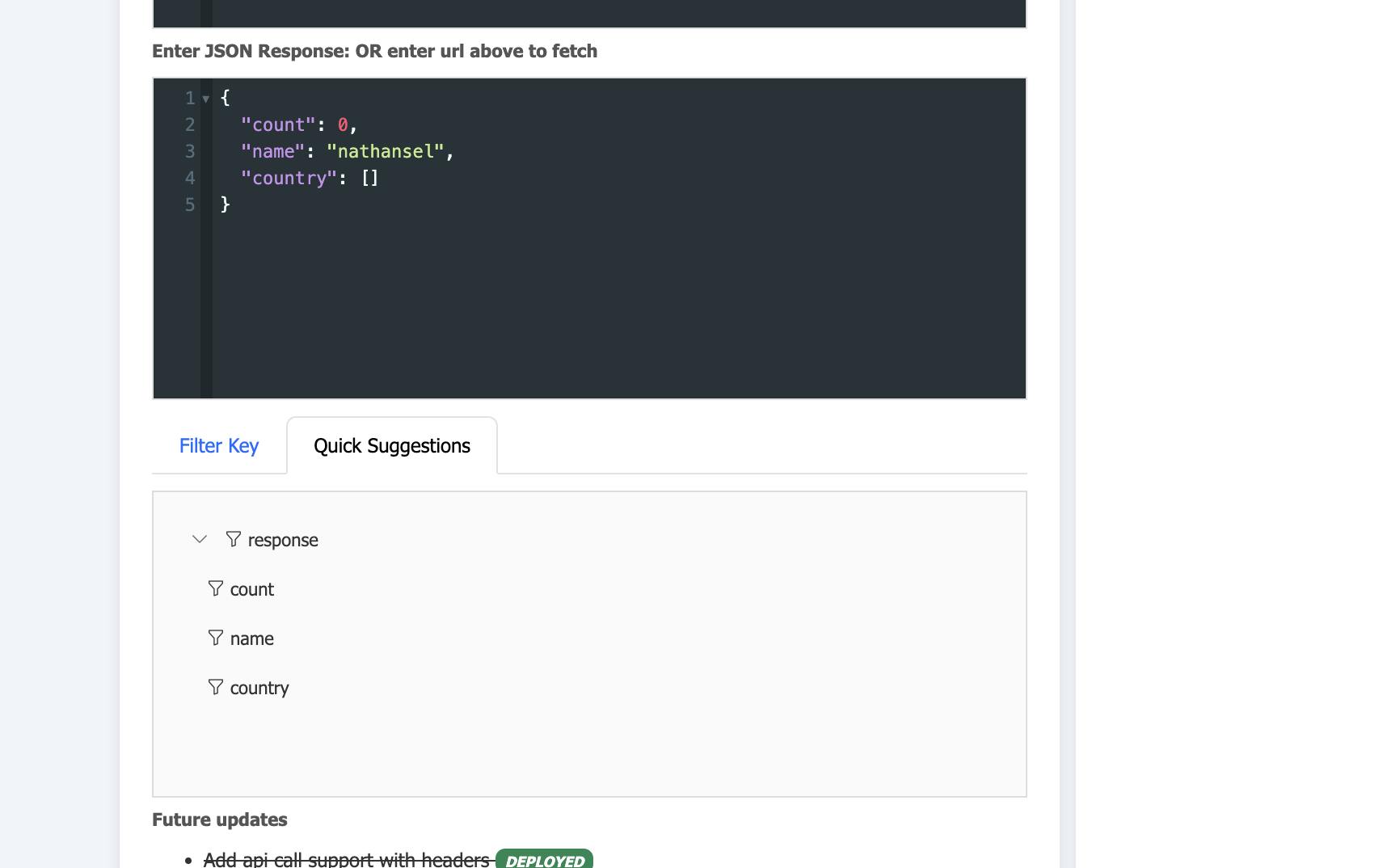Click line number 3 in gutter
Screen dimensions: 1400x868
coord(190,151)
